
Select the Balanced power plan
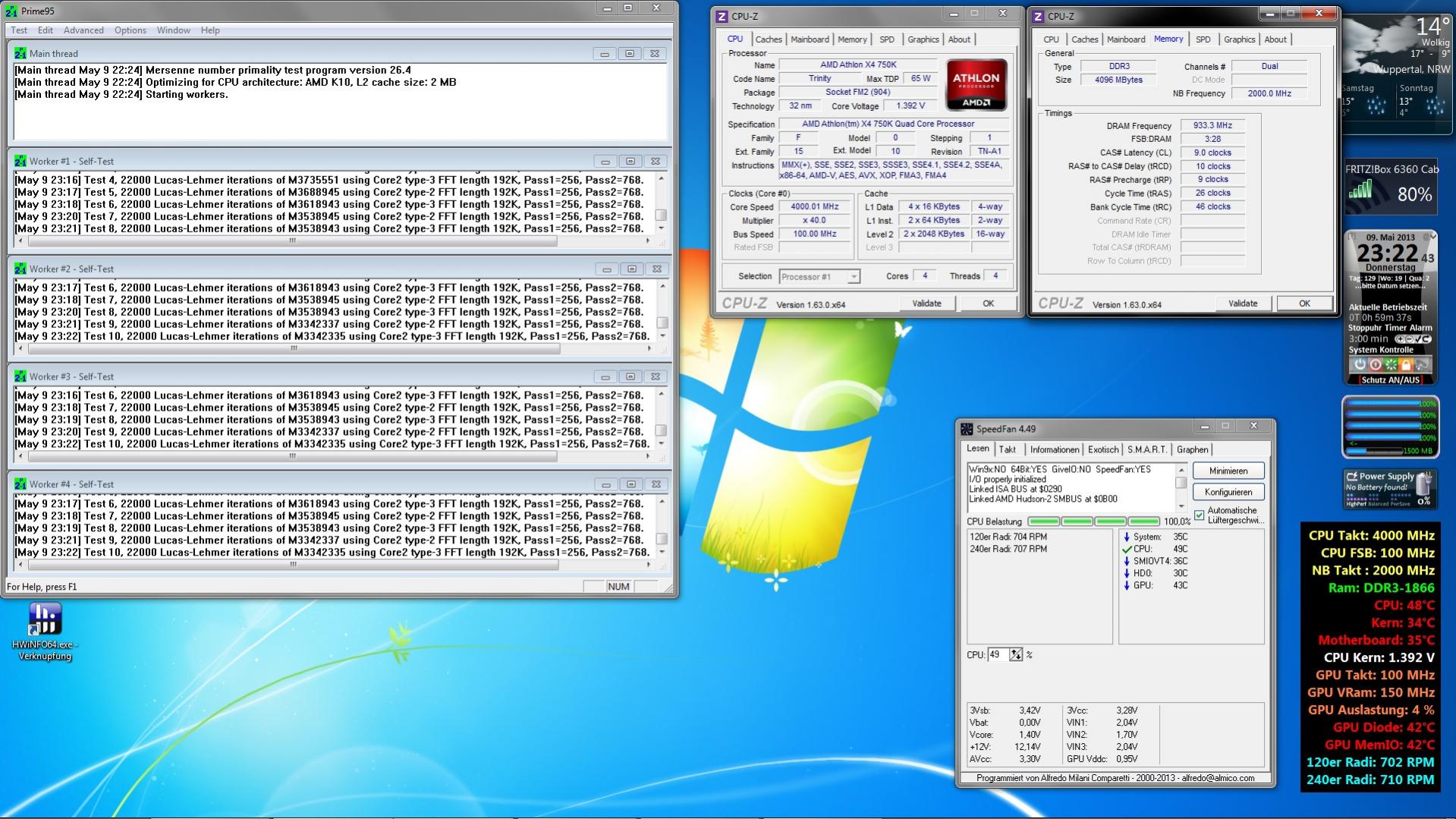click(x=1379, y=503)
